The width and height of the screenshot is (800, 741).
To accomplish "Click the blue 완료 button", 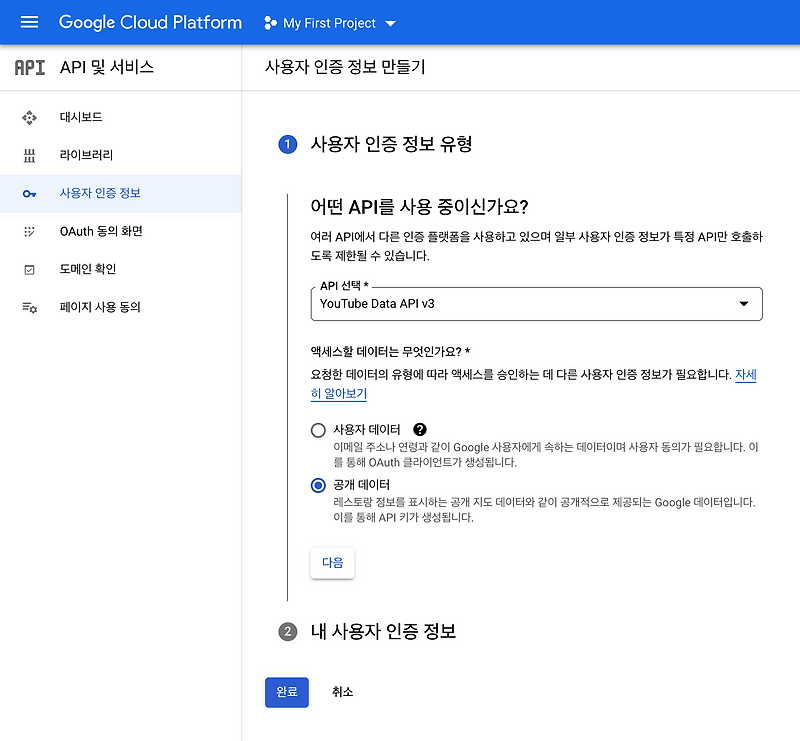I will coord(287,692).
